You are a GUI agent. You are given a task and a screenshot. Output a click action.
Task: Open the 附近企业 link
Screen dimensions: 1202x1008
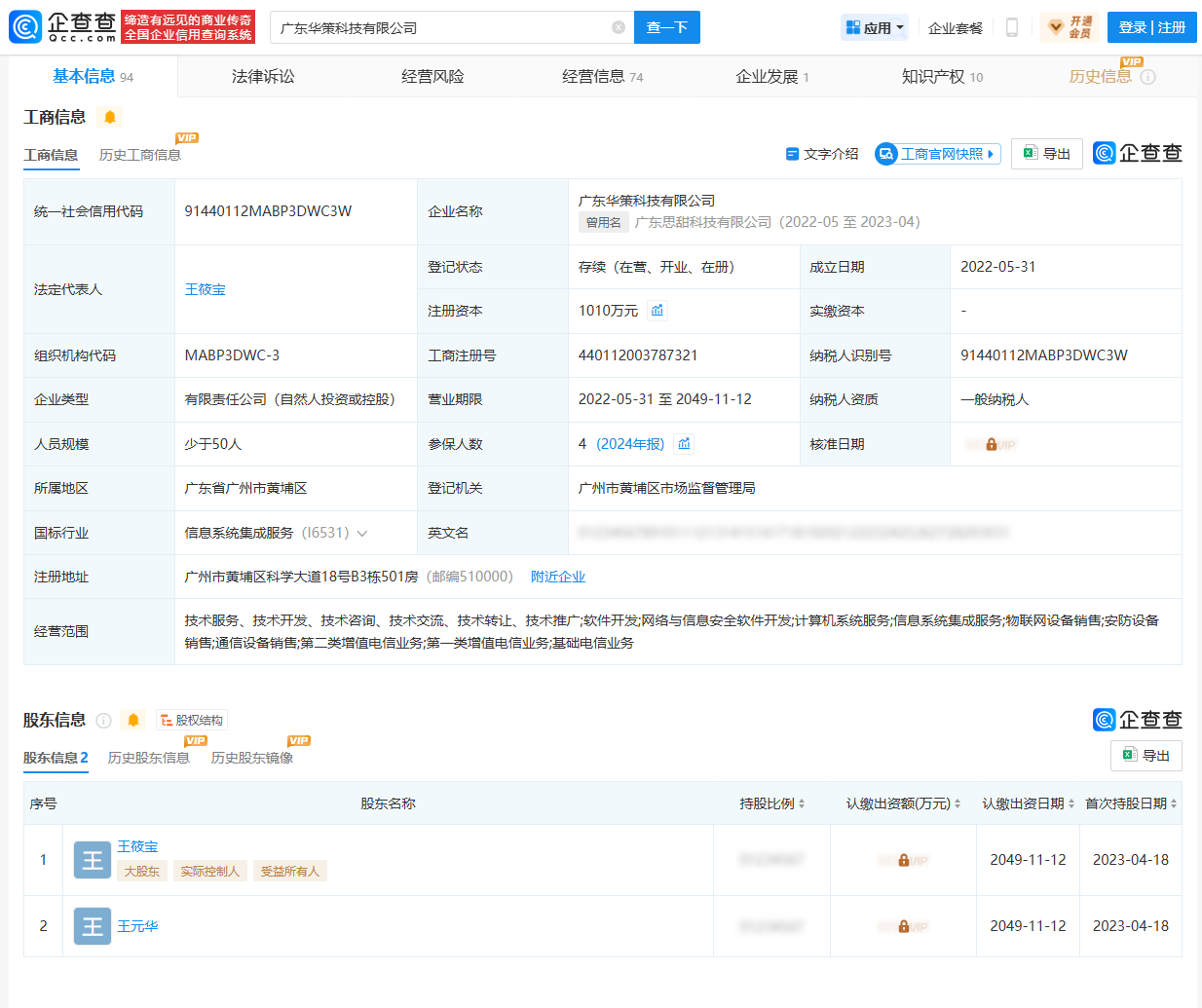pyautogui.click(x=557, y=577)
